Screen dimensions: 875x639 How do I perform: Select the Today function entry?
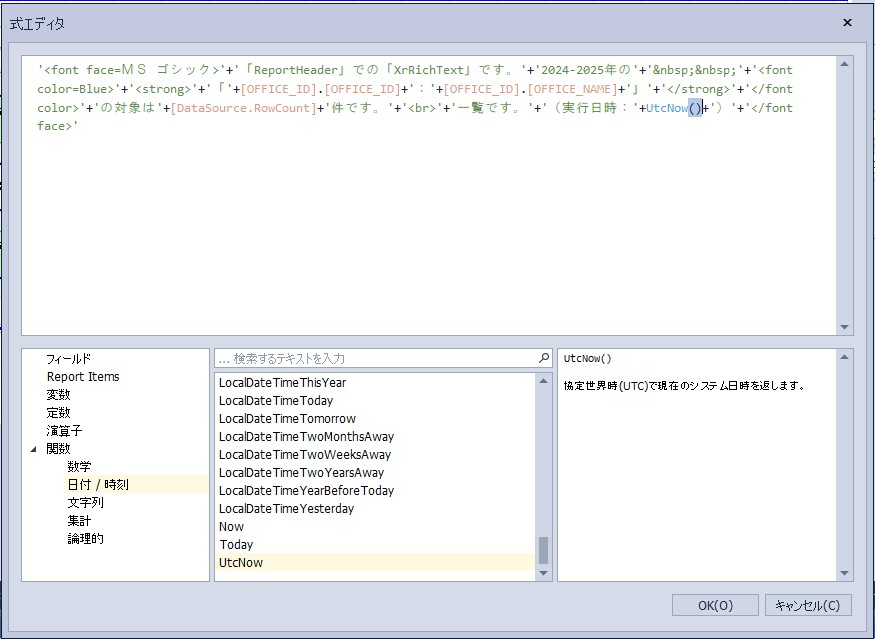pos(236,545)
